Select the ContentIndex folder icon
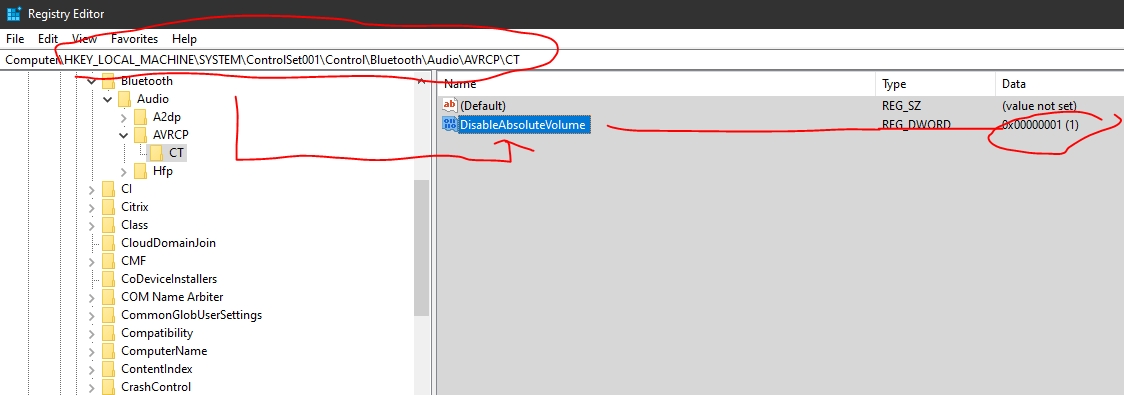This screenshot has height=395, width=1124. [108, 368]
